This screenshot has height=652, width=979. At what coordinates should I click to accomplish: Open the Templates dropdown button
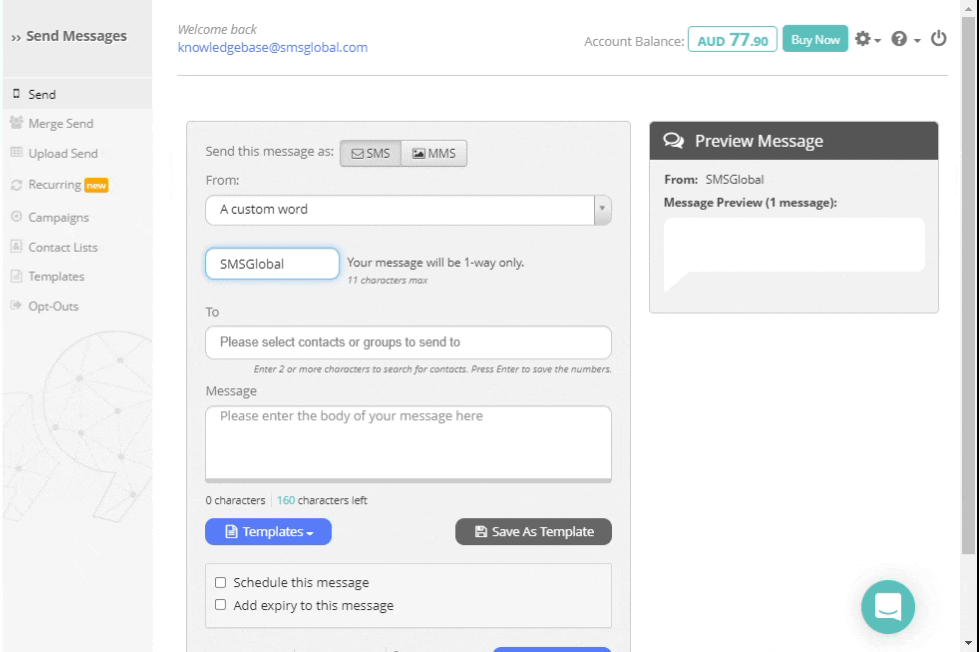(x=268, y=532)
